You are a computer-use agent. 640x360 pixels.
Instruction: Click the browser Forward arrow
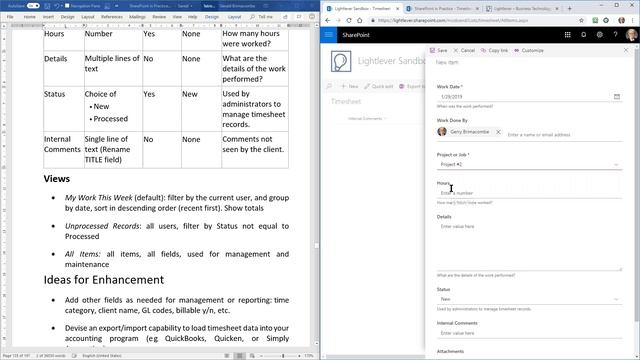(338, 20)
